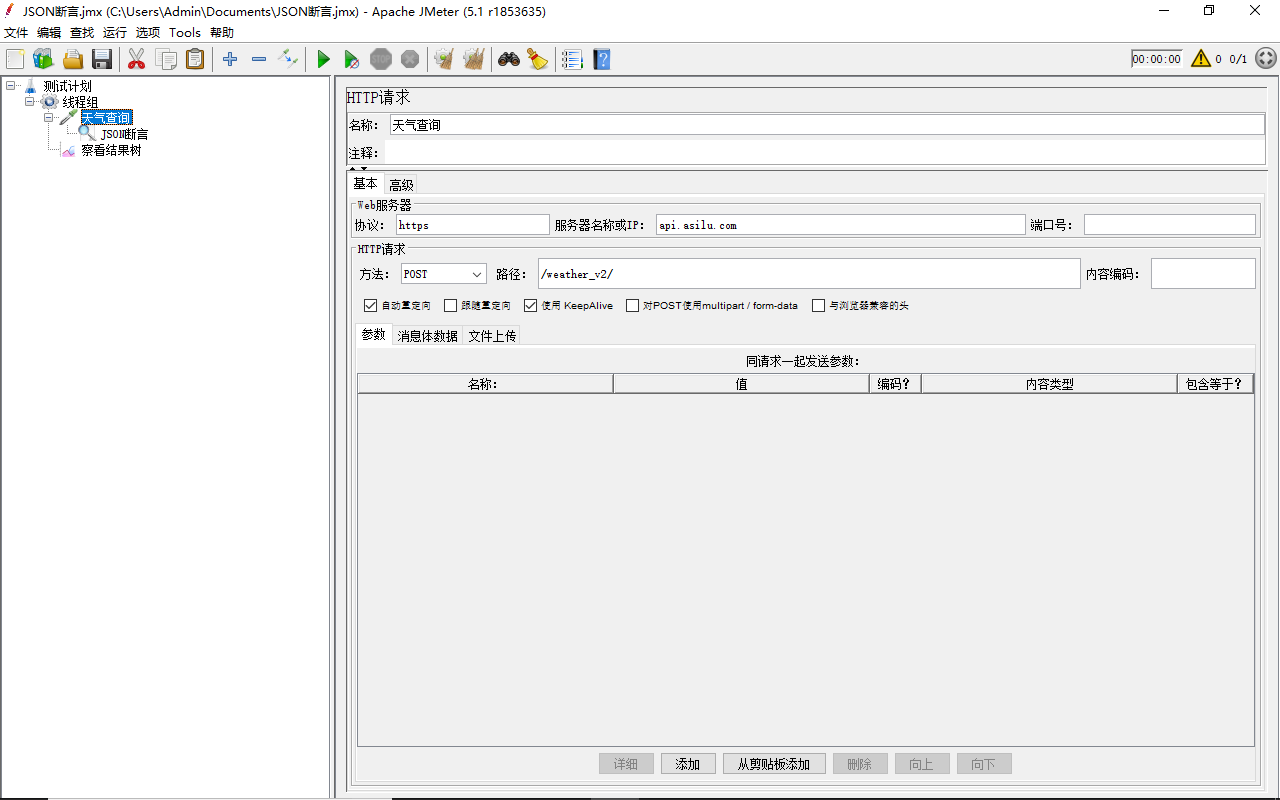This screenshot has width=1280, height=800.
Task: Select 天气查询 in the tree
Action: (x=106, y=118)
